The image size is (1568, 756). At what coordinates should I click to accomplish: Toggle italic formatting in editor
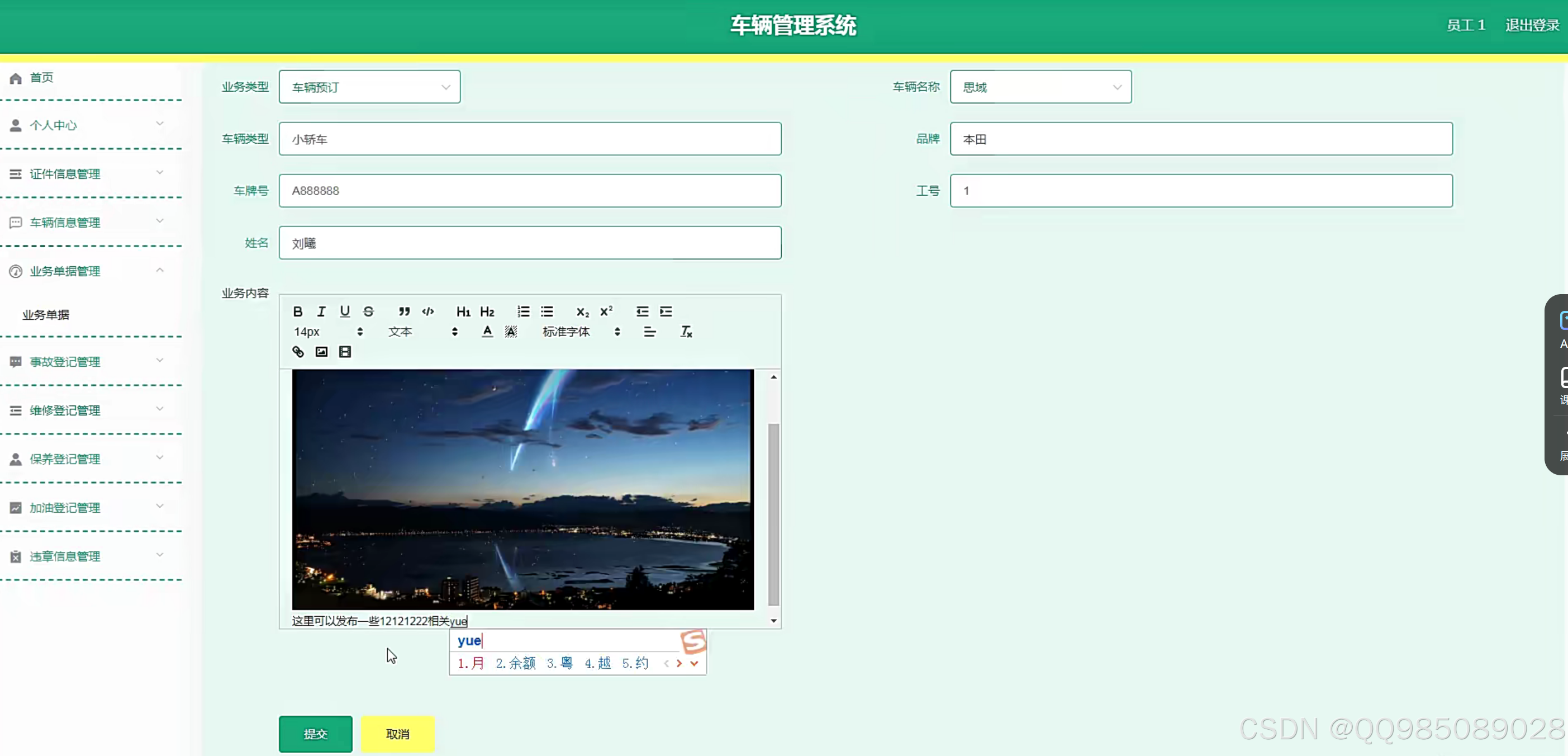[321, 311]
